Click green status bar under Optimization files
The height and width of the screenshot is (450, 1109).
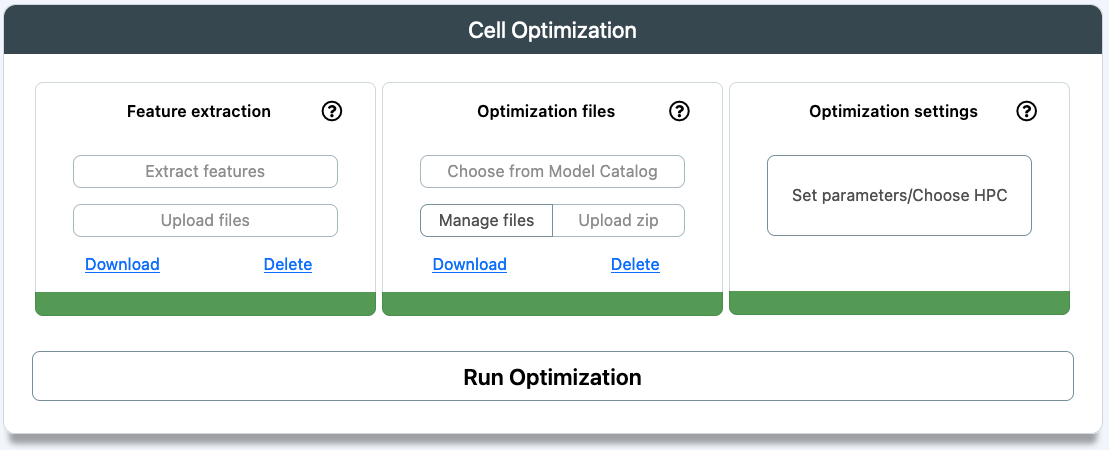(552, 304)
